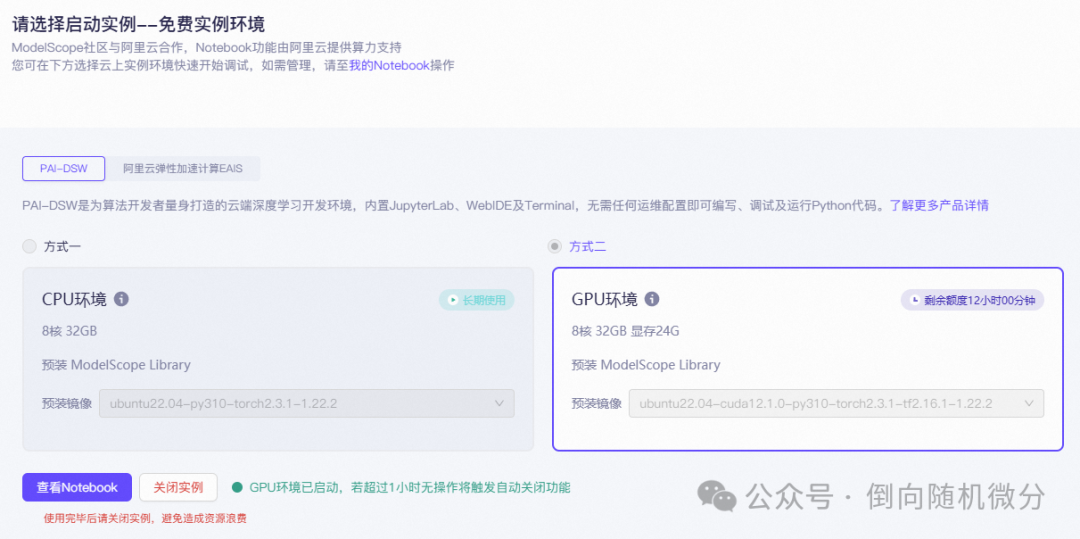Switch to the PAI-DSW tab
Viewport: 1080px width, 539px height.
click(63, 169)
